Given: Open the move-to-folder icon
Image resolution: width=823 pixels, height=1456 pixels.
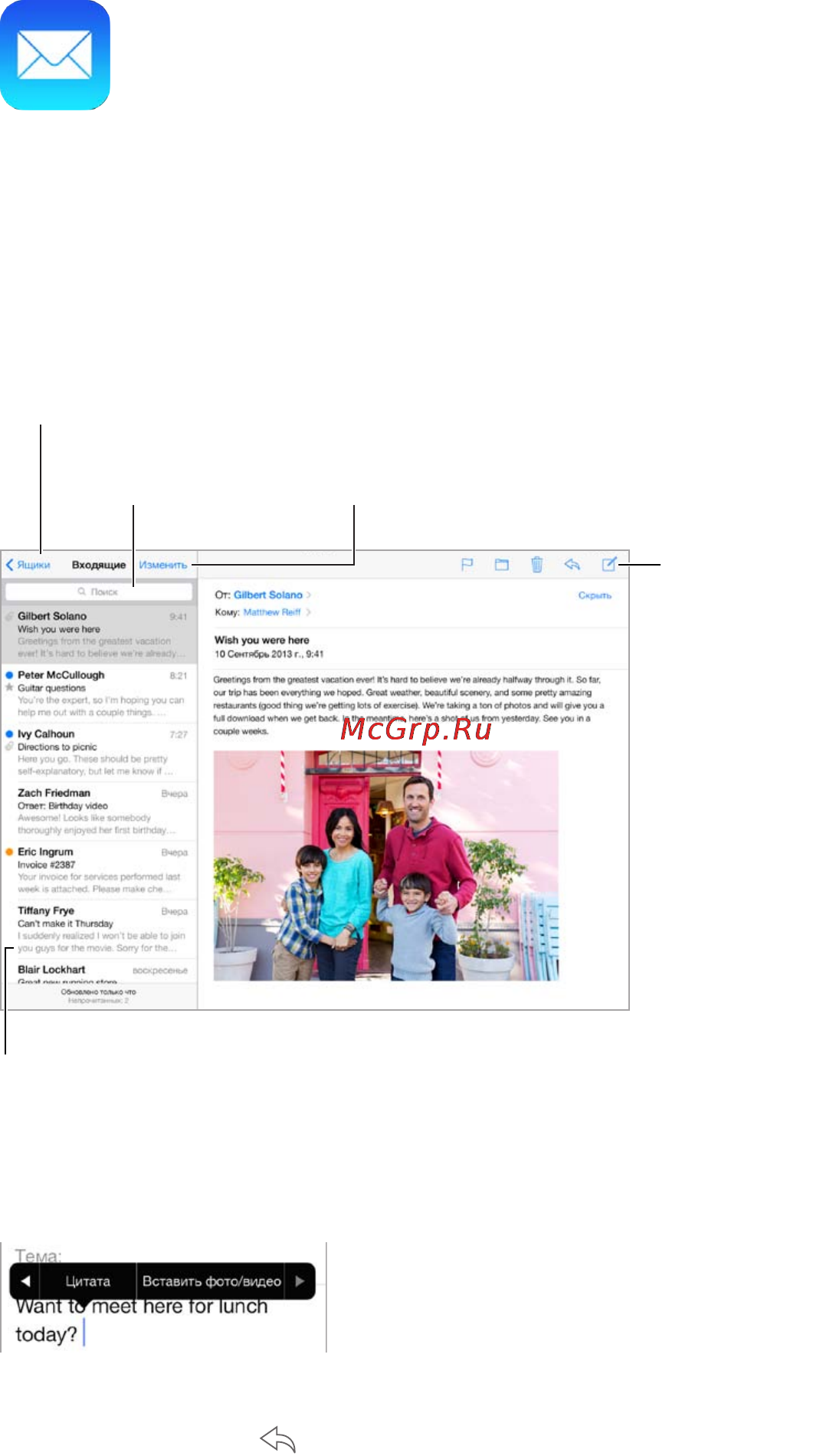Looking at the screenshot, I should click(x=502, y=565).
